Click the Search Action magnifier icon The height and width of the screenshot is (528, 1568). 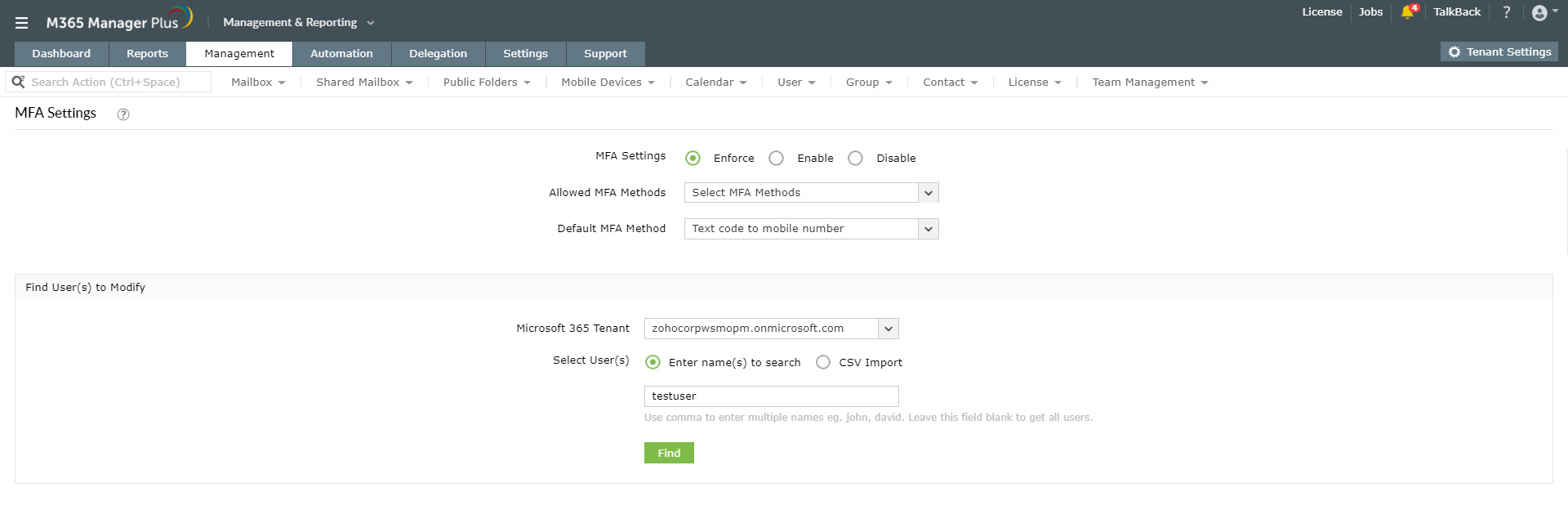(18, 82)
